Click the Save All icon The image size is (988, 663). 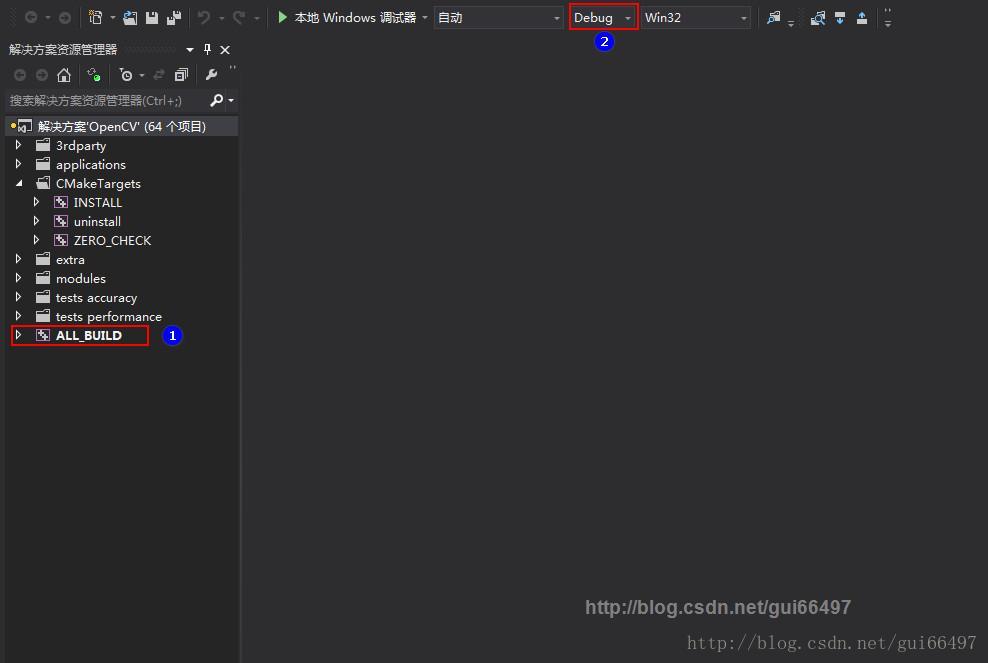tap(174, 18)
